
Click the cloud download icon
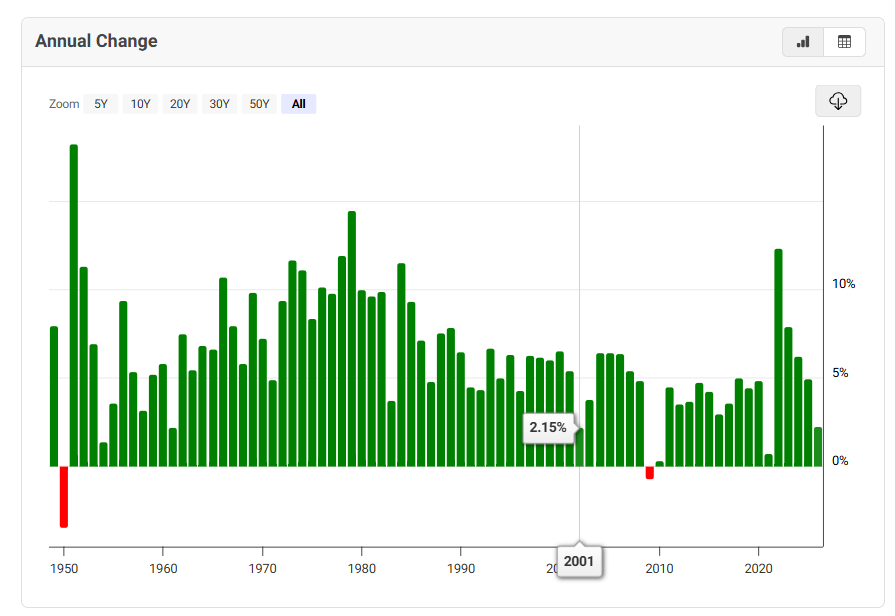[x=838, y=101]
